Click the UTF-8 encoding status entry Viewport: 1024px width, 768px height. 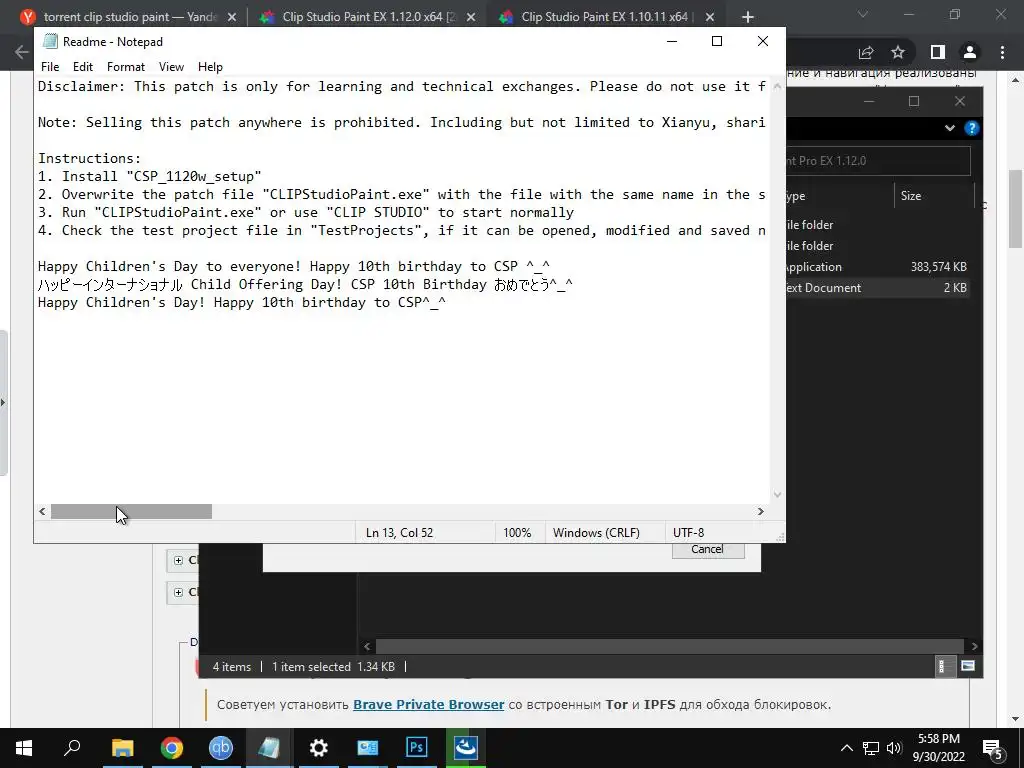tap(688, 533)
